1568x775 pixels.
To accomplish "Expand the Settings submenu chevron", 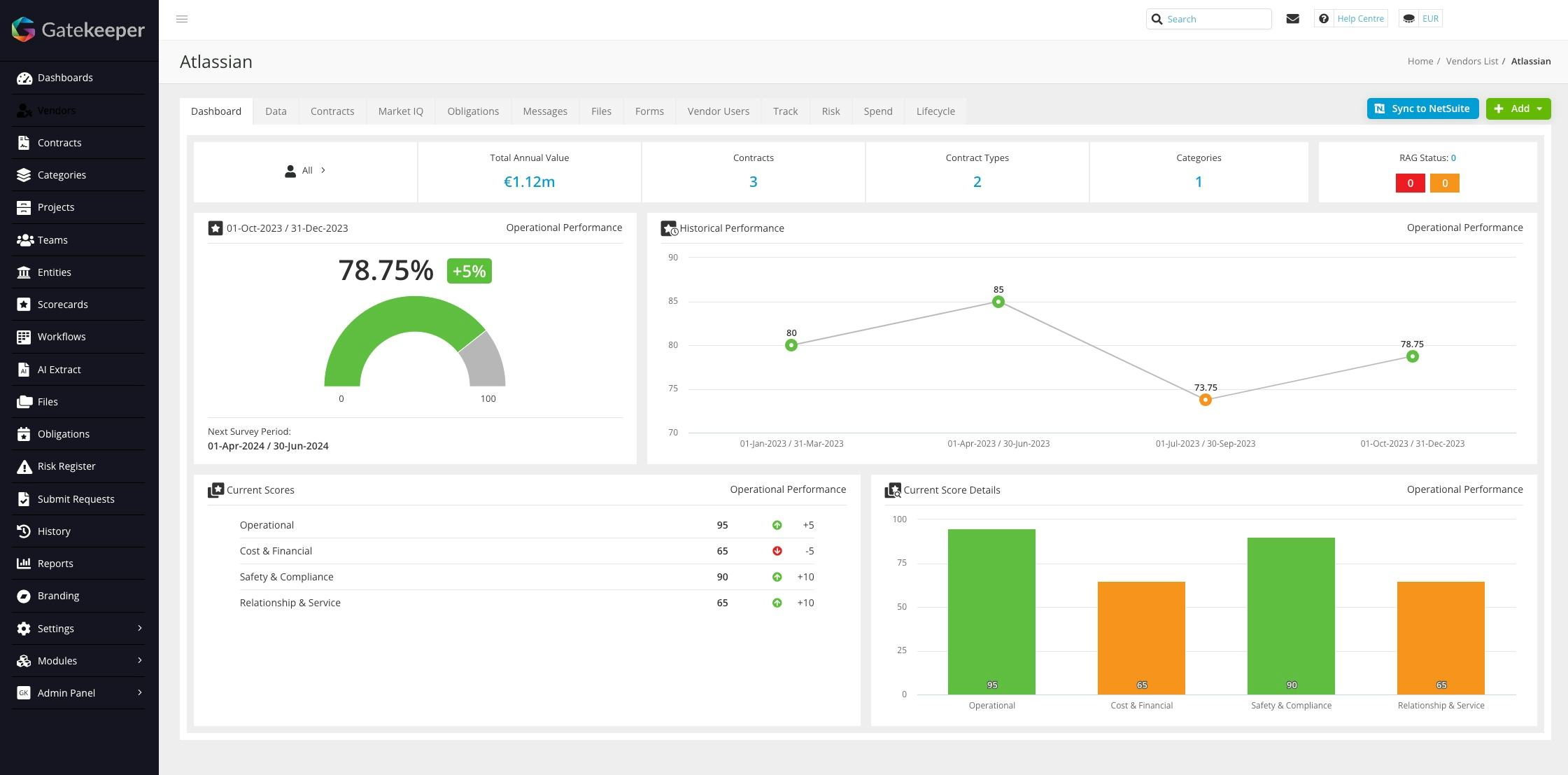I will [x=140, y=628].
